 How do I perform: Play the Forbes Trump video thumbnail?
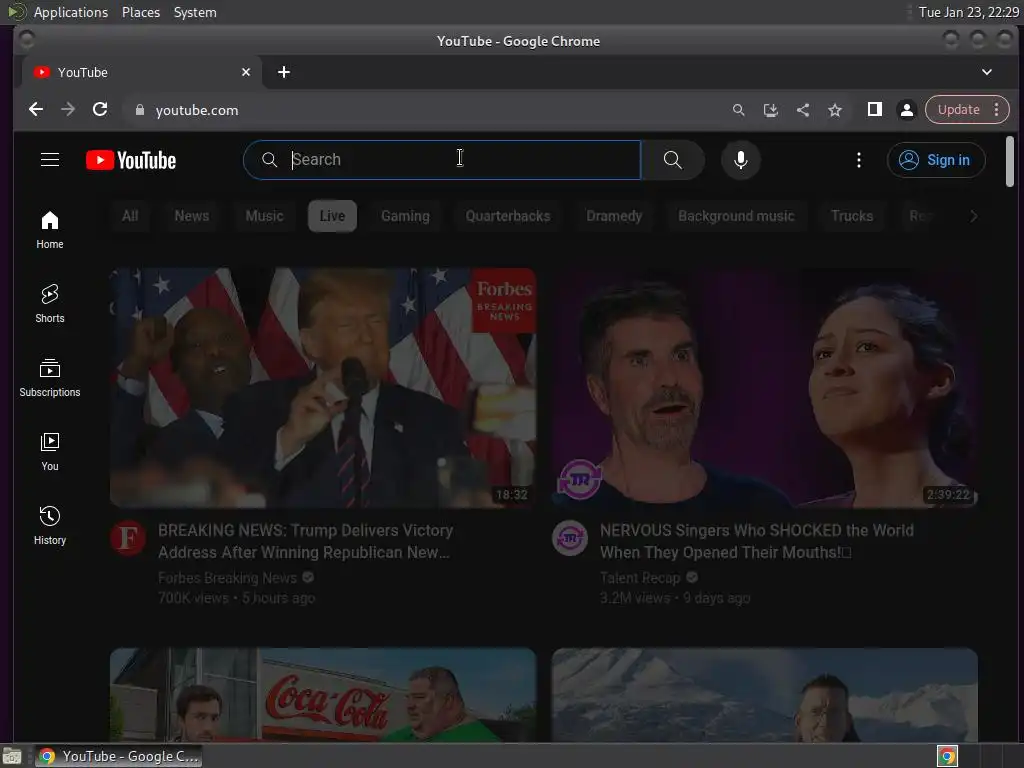click(x=323, y=388)
